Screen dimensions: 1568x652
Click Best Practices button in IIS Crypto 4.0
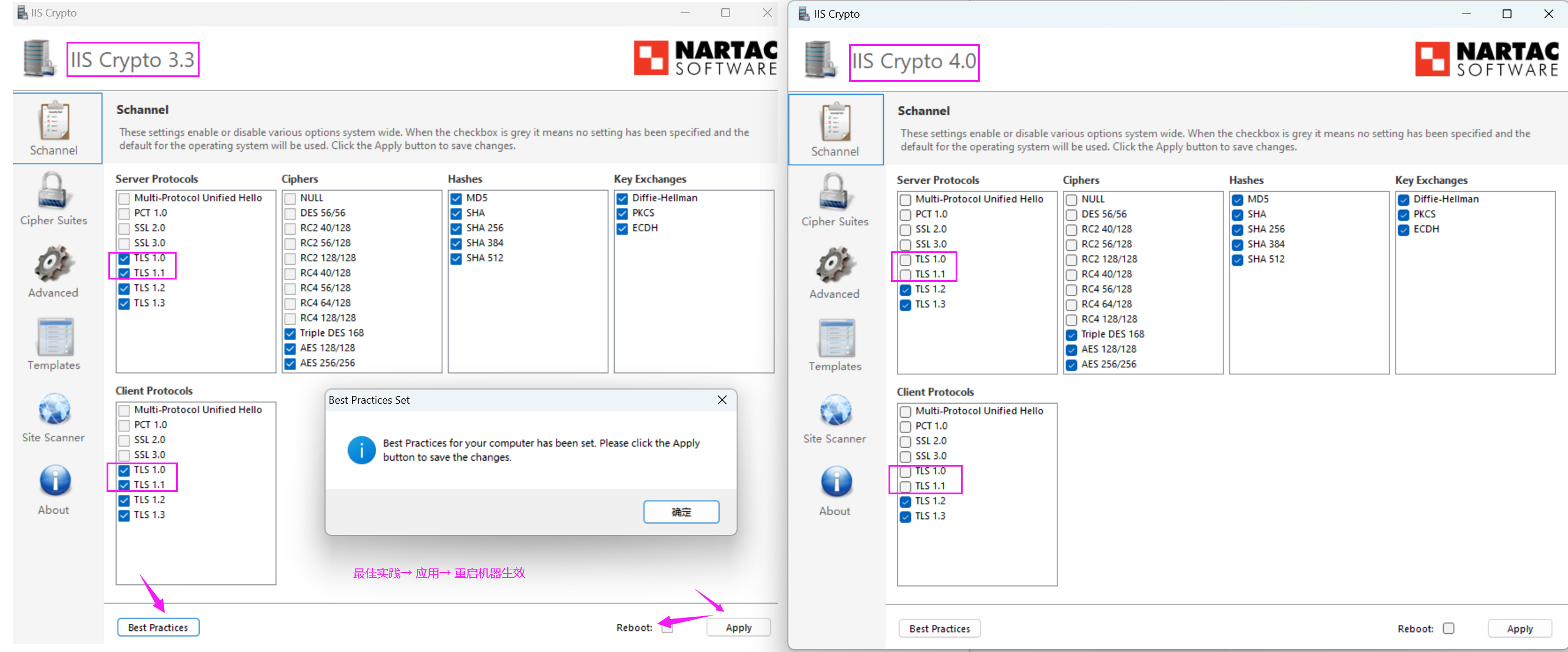939,628
